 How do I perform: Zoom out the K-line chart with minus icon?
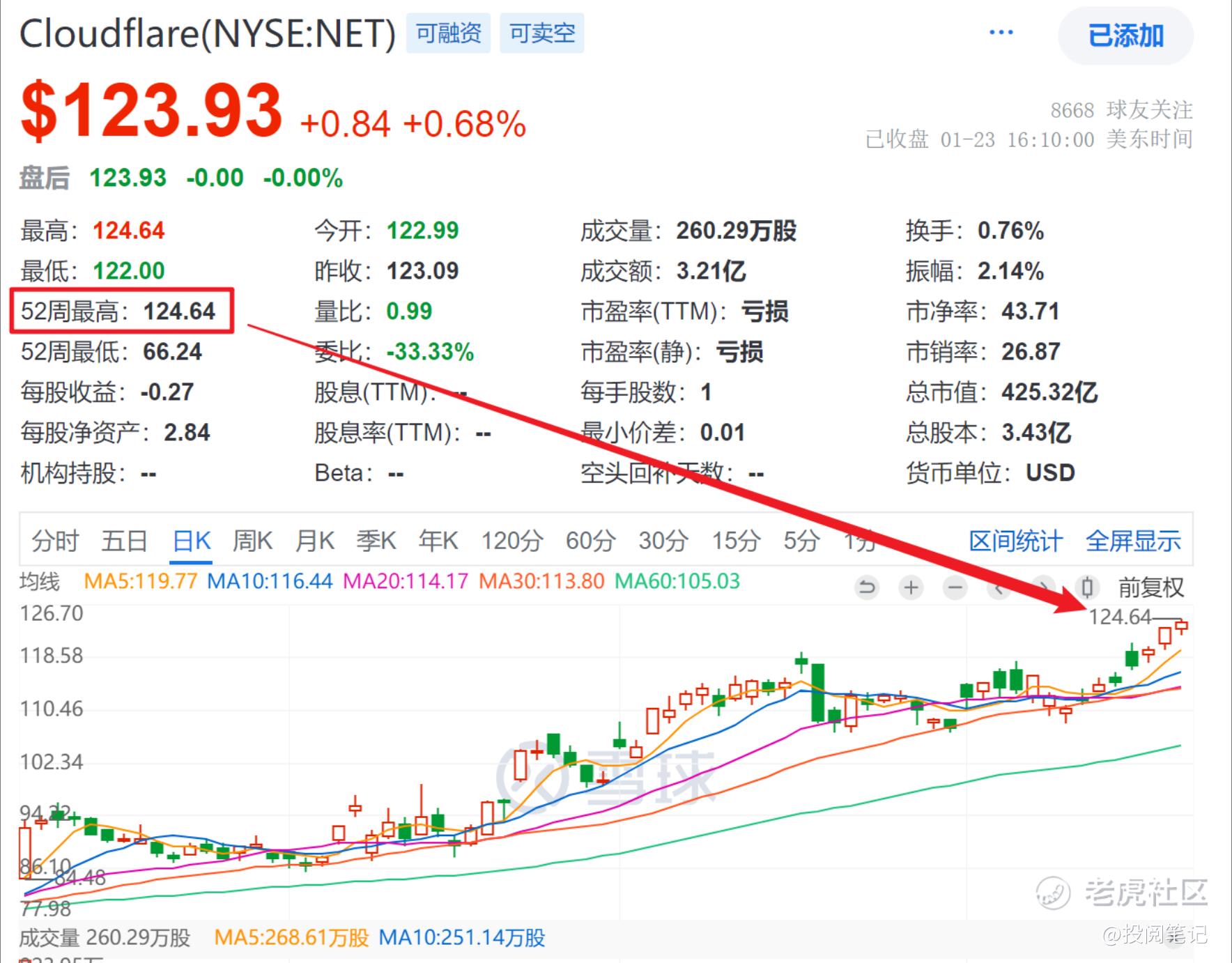[x=955, y=588]
